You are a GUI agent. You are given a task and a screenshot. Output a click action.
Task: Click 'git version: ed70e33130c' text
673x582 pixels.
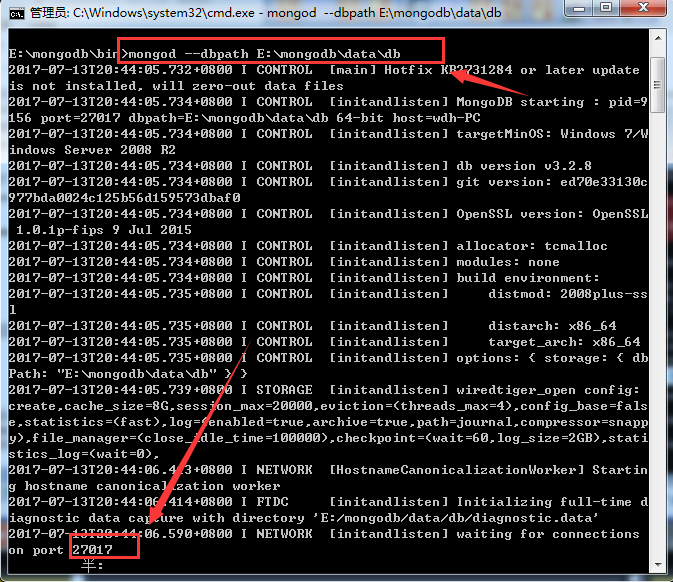pos(552,182)
